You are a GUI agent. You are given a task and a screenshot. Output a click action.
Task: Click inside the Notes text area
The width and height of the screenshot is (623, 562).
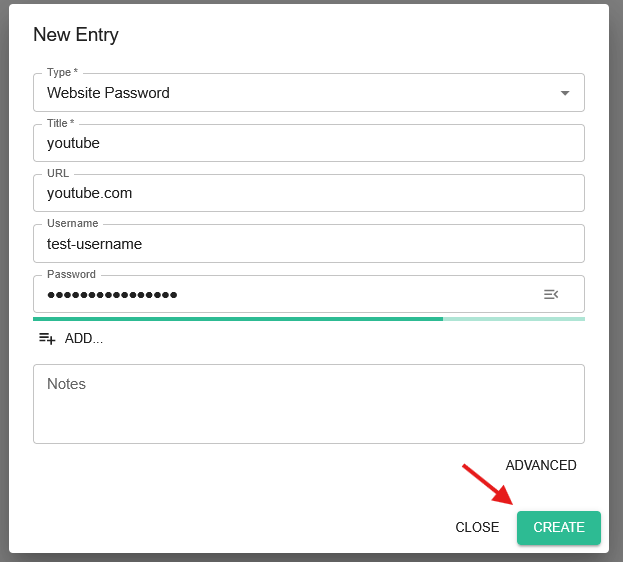coord(309,404)
